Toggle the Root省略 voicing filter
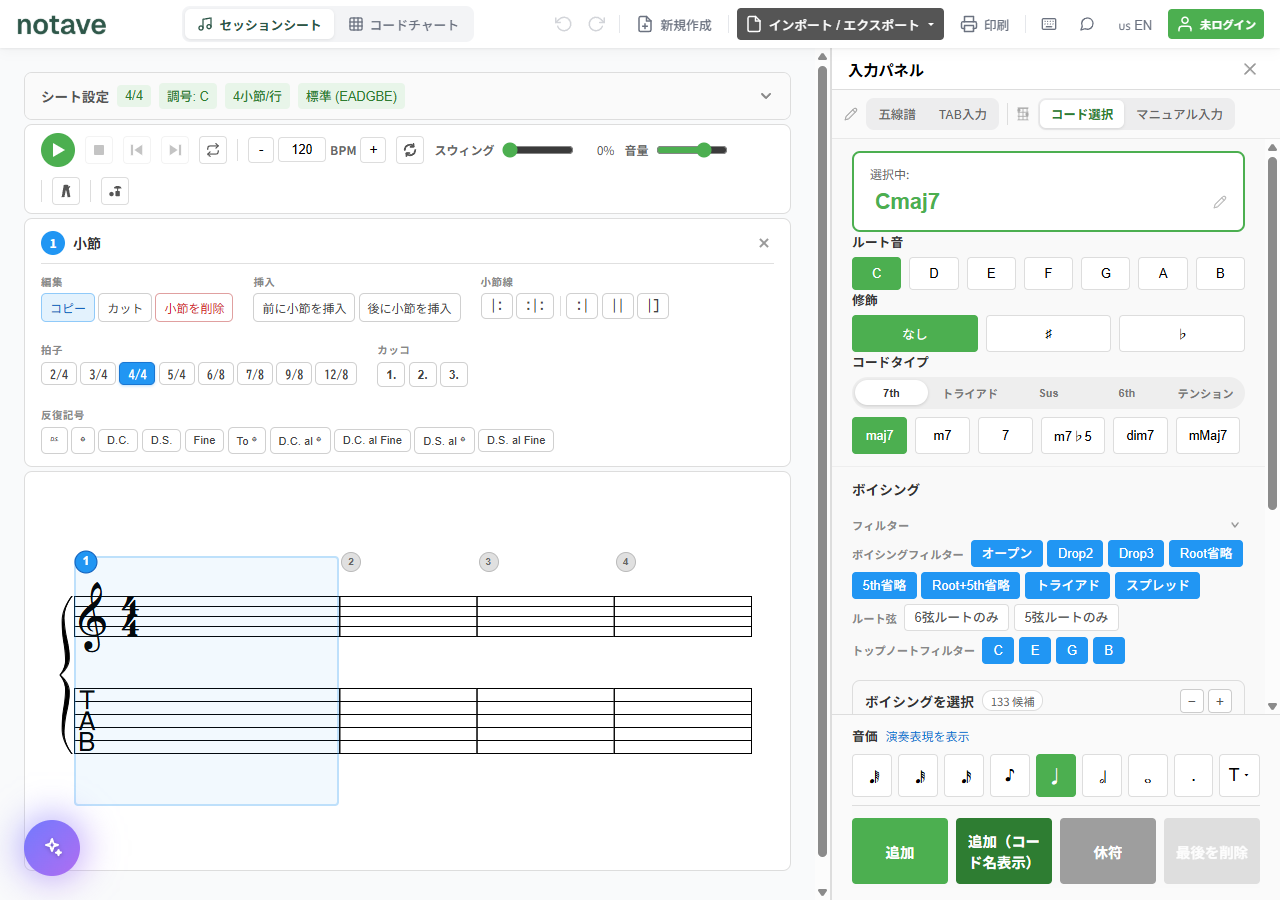1280x900 pixels. [1206, 553]
